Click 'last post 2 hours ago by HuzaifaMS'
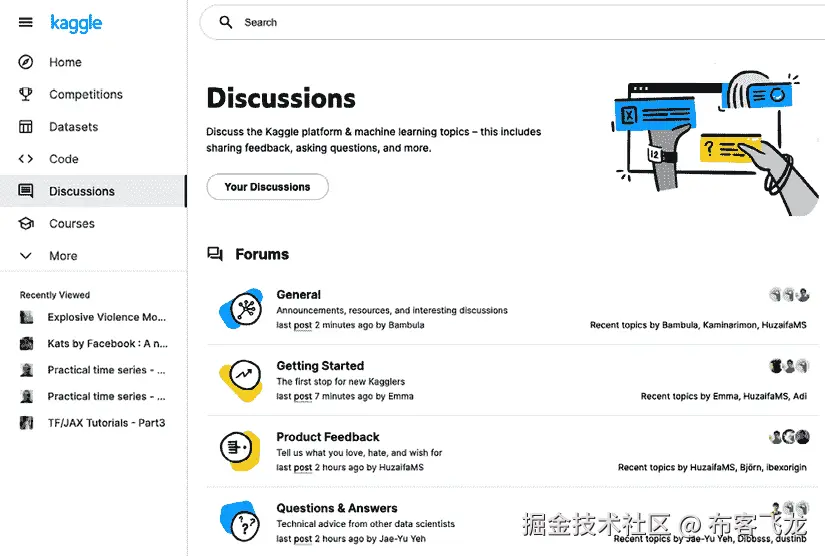Viewport: 825px width, 556px height. (x=350, y=467)
